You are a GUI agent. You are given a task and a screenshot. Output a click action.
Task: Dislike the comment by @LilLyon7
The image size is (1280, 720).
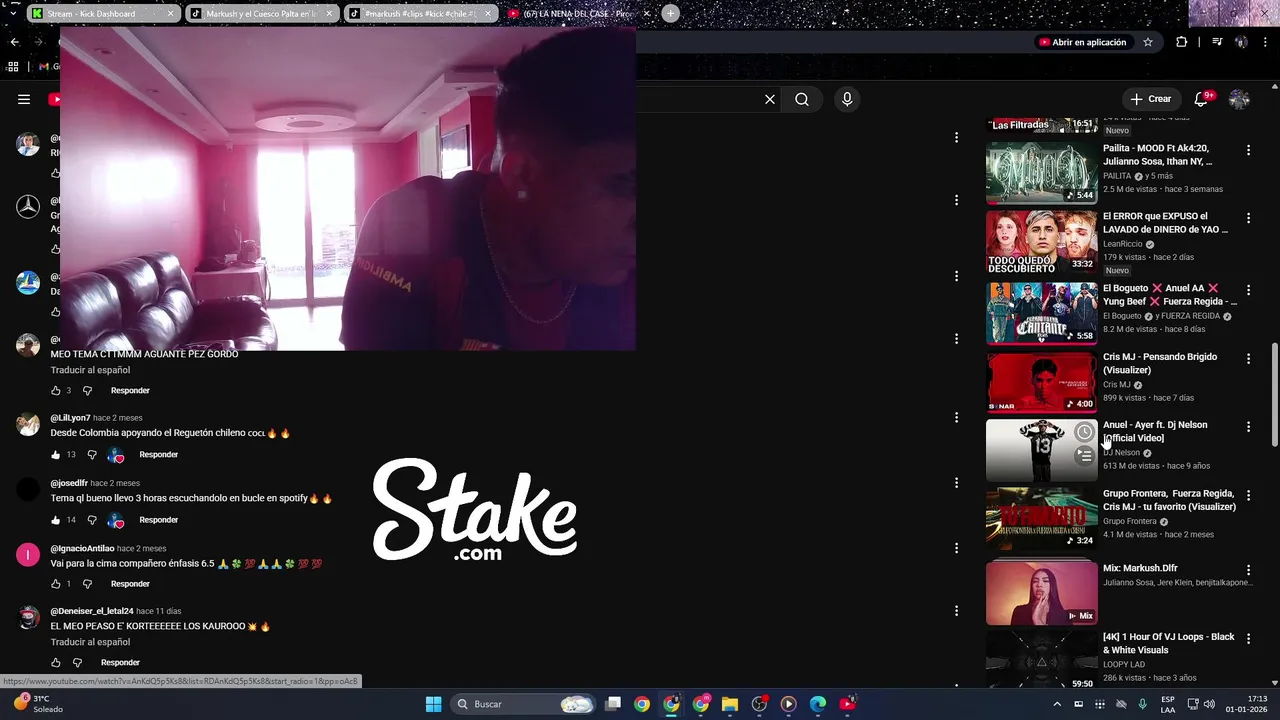tap(92, 455)
